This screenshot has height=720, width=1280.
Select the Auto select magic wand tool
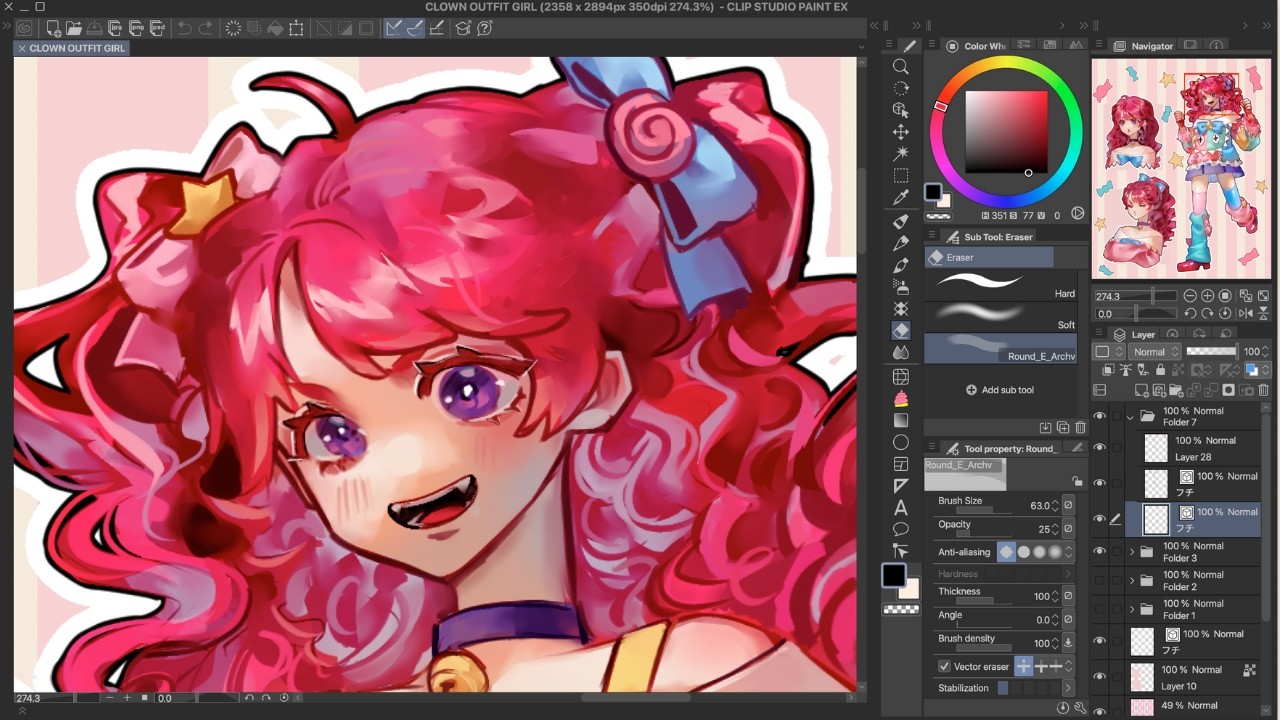(900, 154)
